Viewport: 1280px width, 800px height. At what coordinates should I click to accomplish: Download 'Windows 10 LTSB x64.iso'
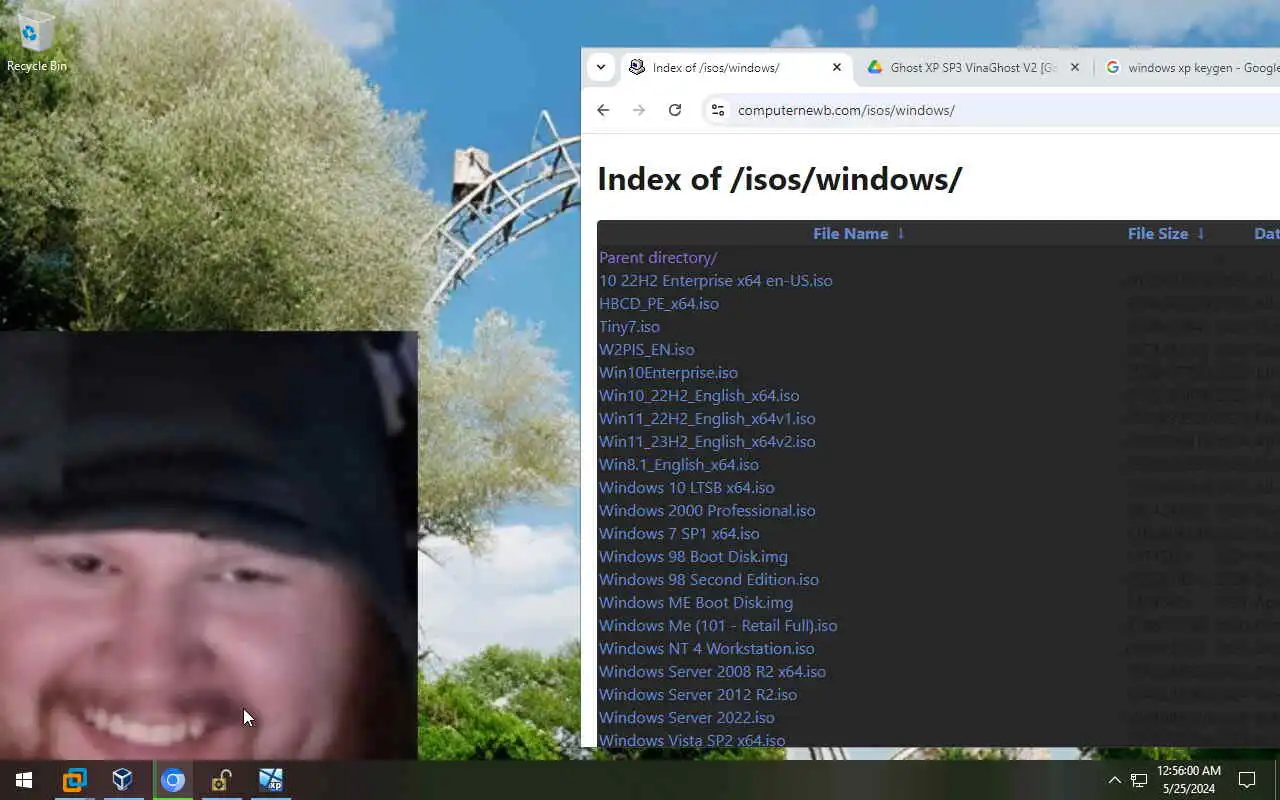[x=687, y=487]
